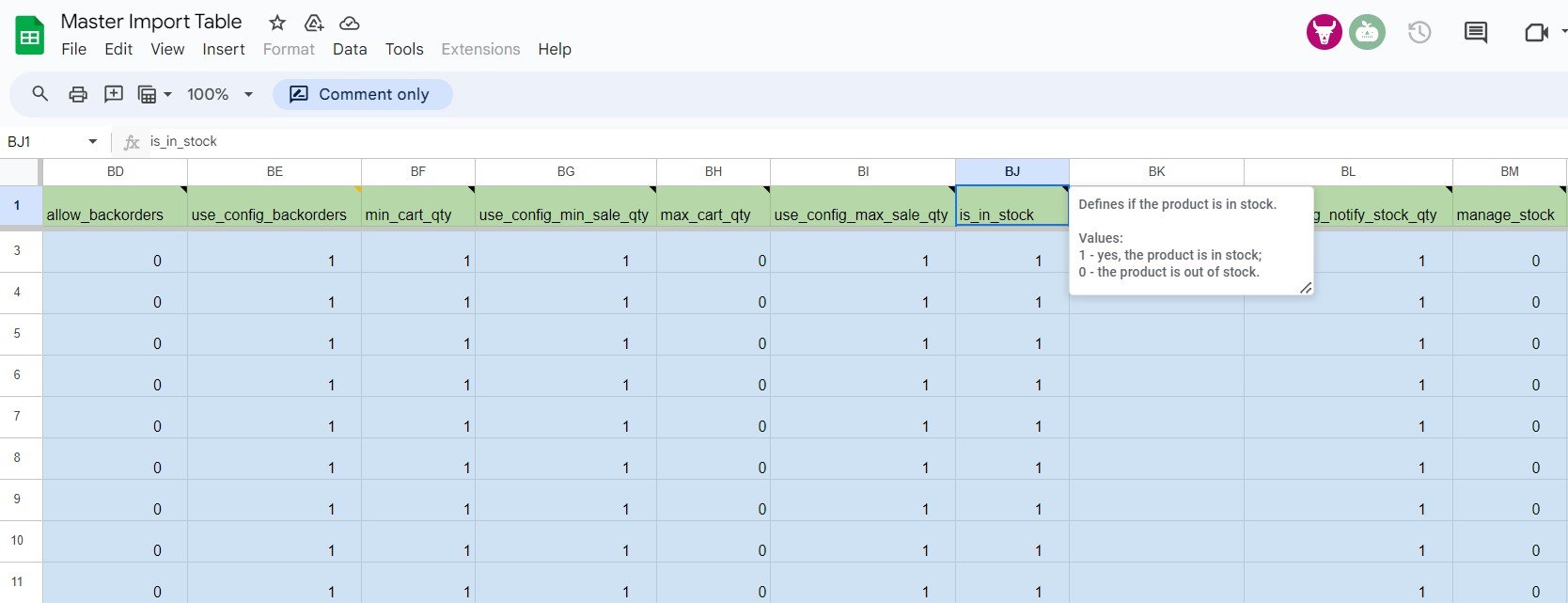Click the note text about product stock
The width and height of the screenshot is (1568, 603).
(x=1178, y=238)
